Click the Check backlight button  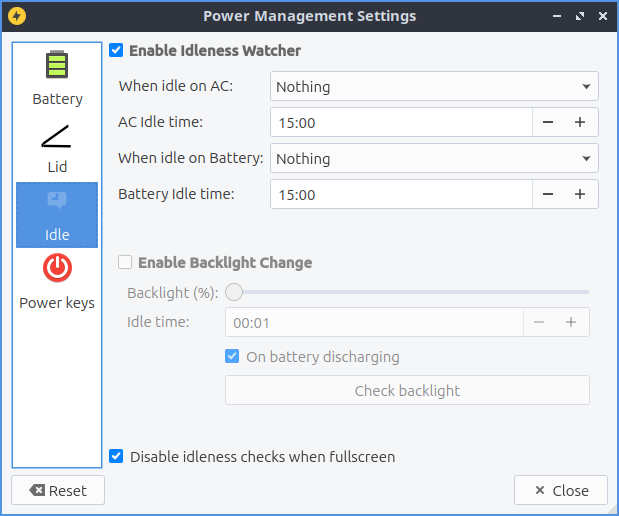pos(407,390)
